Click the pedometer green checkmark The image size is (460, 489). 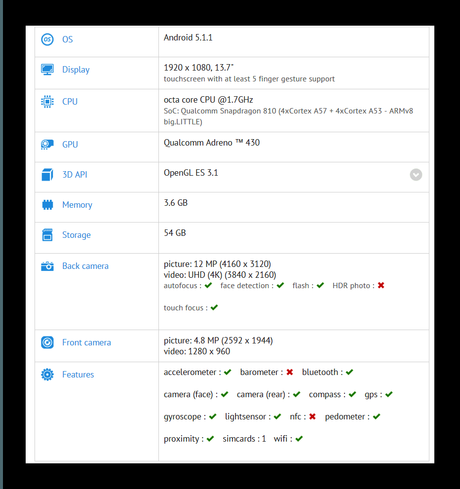click(x=376, y=416)
